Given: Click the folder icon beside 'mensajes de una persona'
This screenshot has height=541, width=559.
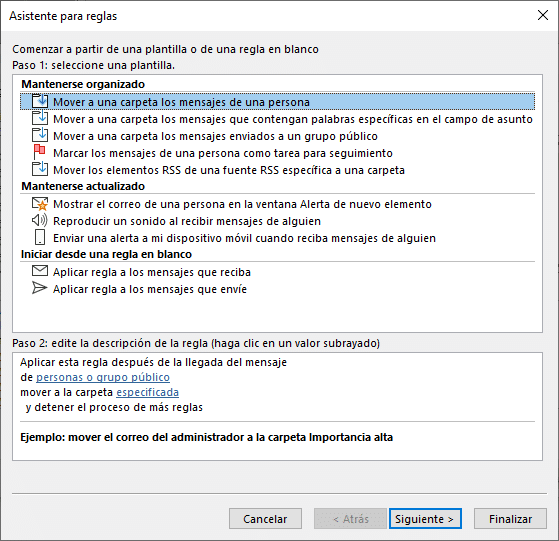Looking at the screenshot, I should [40, 101].
